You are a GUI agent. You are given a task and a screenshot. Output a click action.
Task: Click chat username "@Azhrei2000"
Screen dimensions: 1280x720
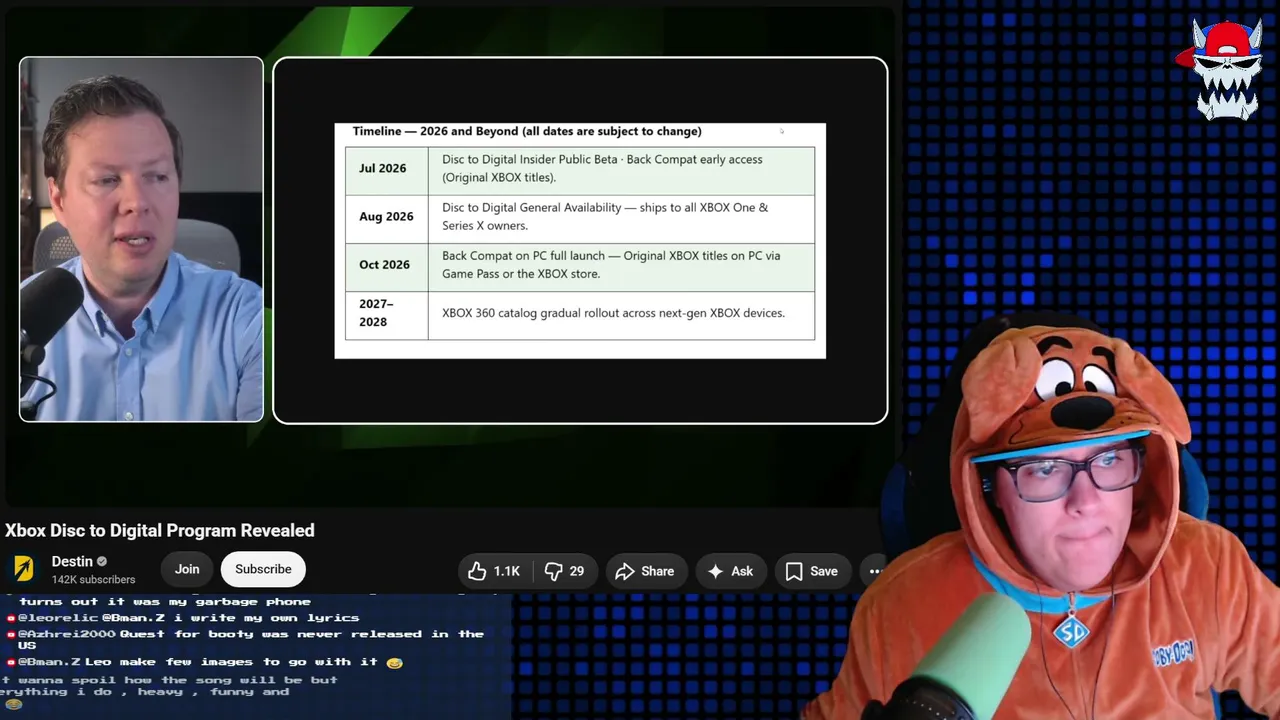point(67,634)
